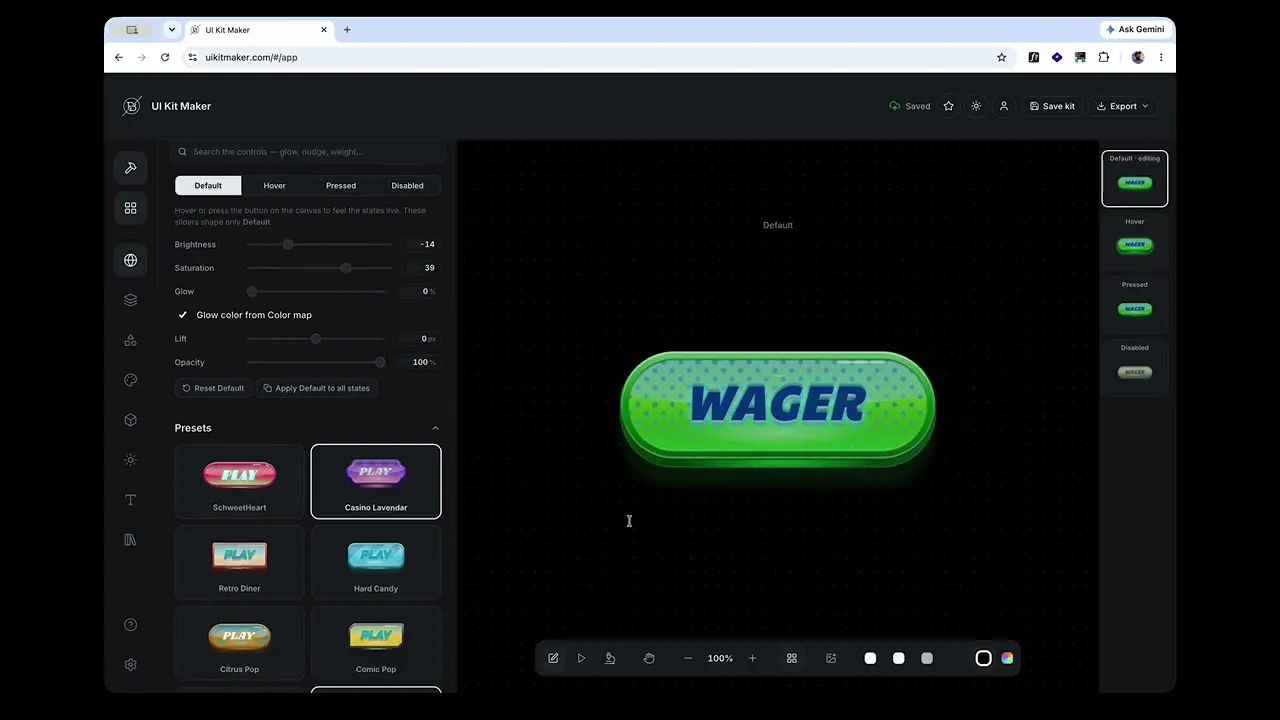Open the Chrome tab search dropdown arrow
Screen dimensions: 1280x720
click(x=171, y=30)
